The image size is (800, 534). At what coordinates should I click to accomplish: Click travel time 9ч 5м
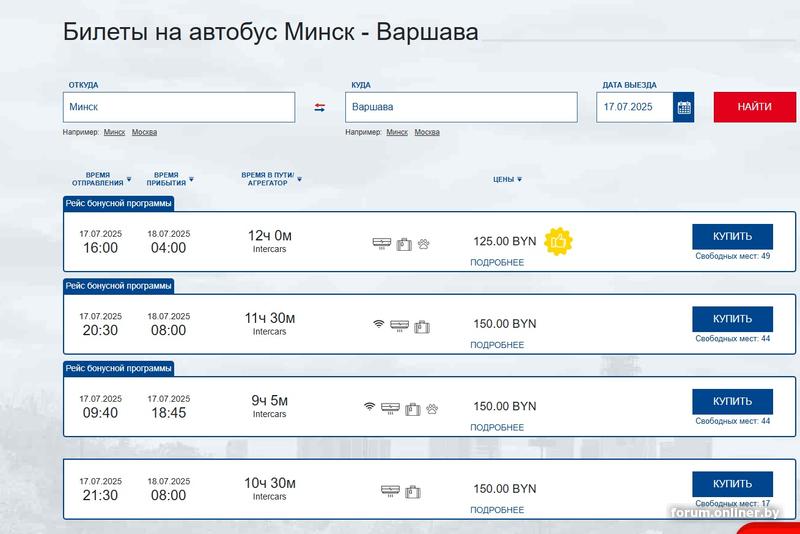pyautogui.click(x=269, y=400)
